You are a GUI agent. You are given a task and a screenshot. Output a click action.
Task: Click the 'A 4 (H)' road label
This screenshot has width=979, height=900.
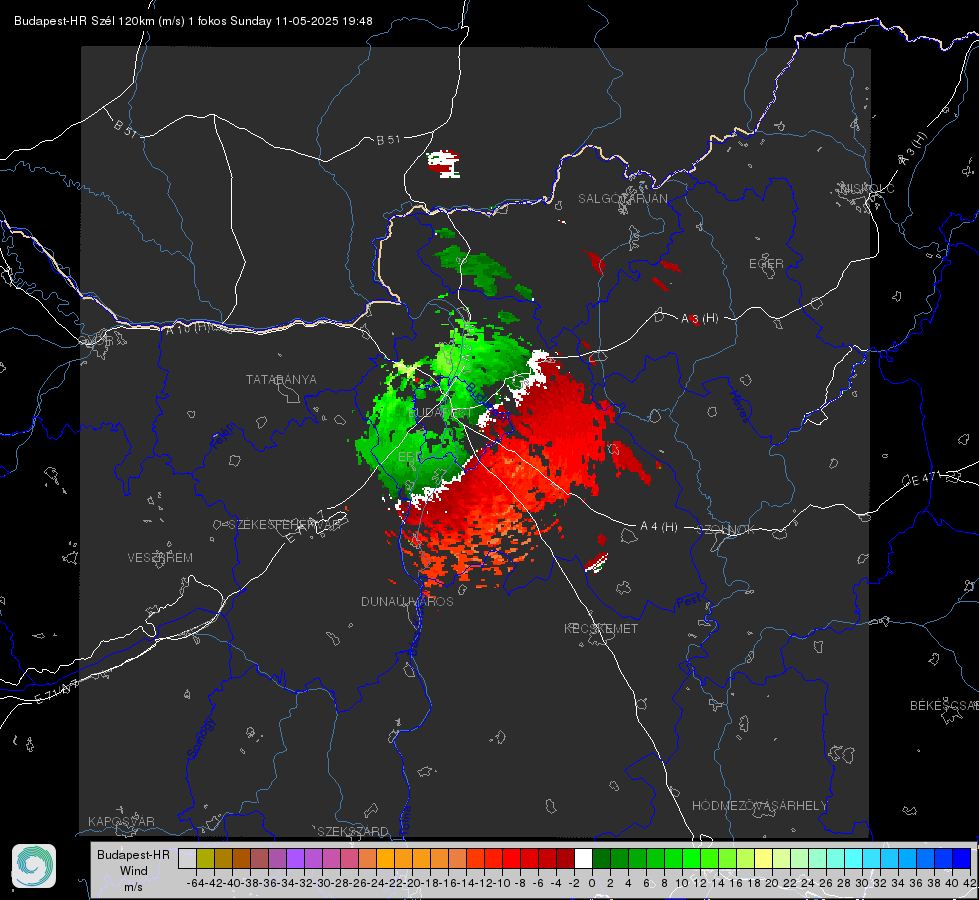pos(659,527)
